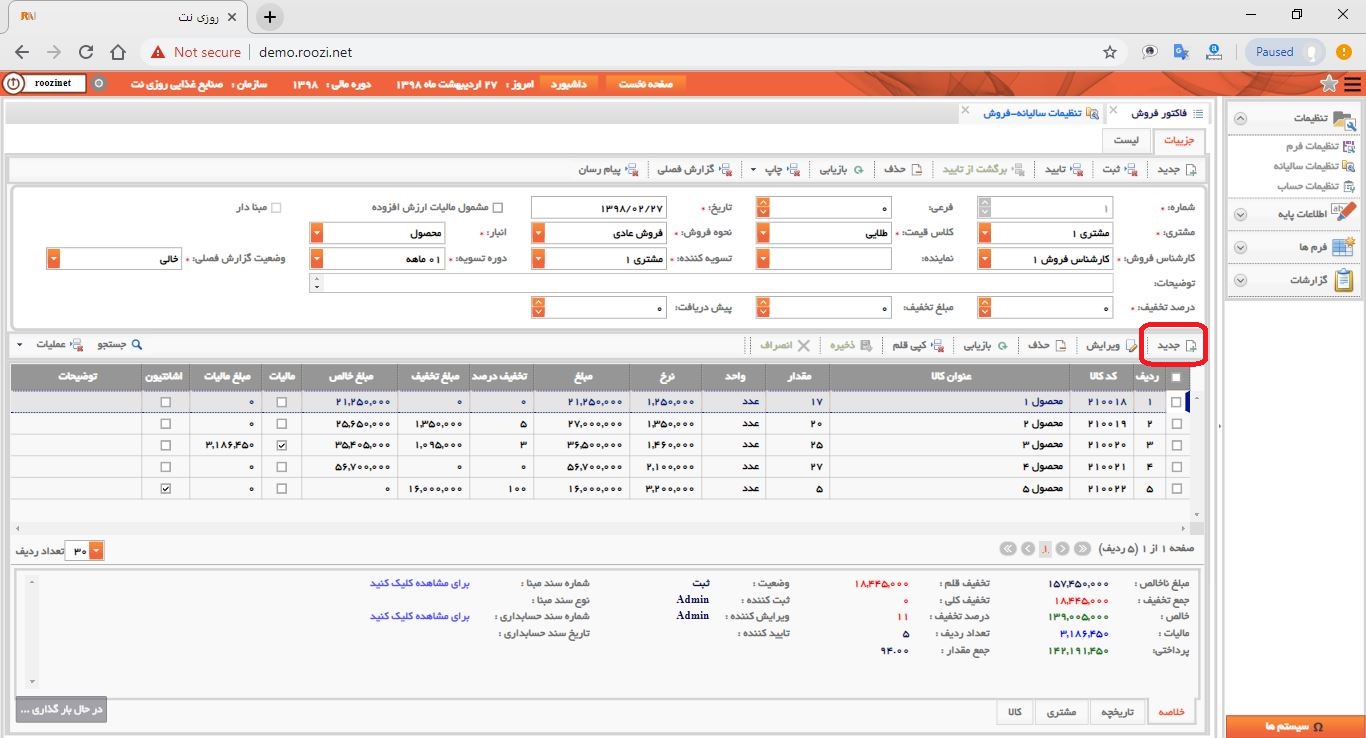The height and width of the screenshot is (738, 1366).
Task: Open تنظیمات سالانه in the sidebar
Action: click(x=1313, y=166)
